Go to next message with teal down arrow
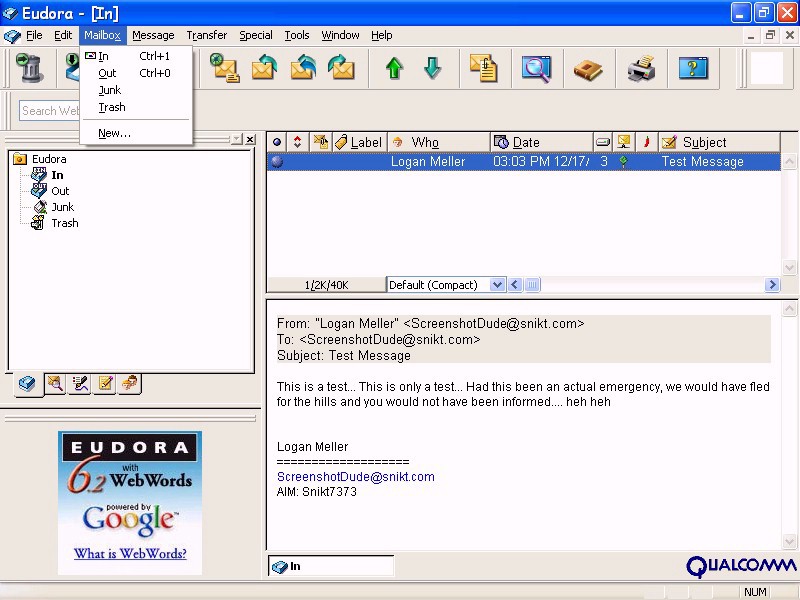 point(432,68)
